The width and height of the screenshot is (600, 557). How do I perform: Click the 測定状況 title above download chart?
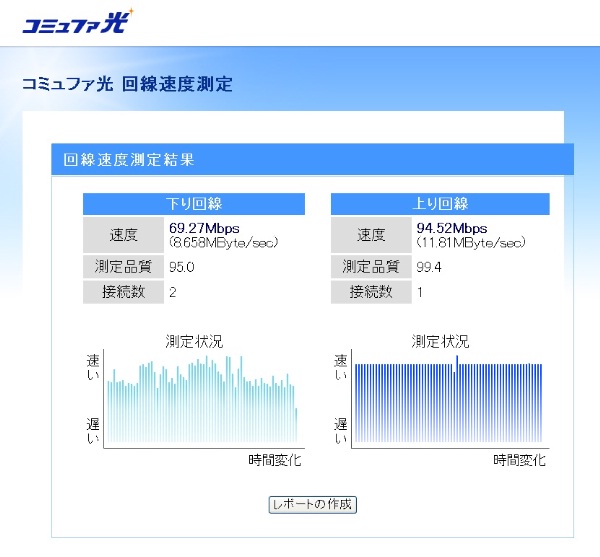(x=194, y=341)
